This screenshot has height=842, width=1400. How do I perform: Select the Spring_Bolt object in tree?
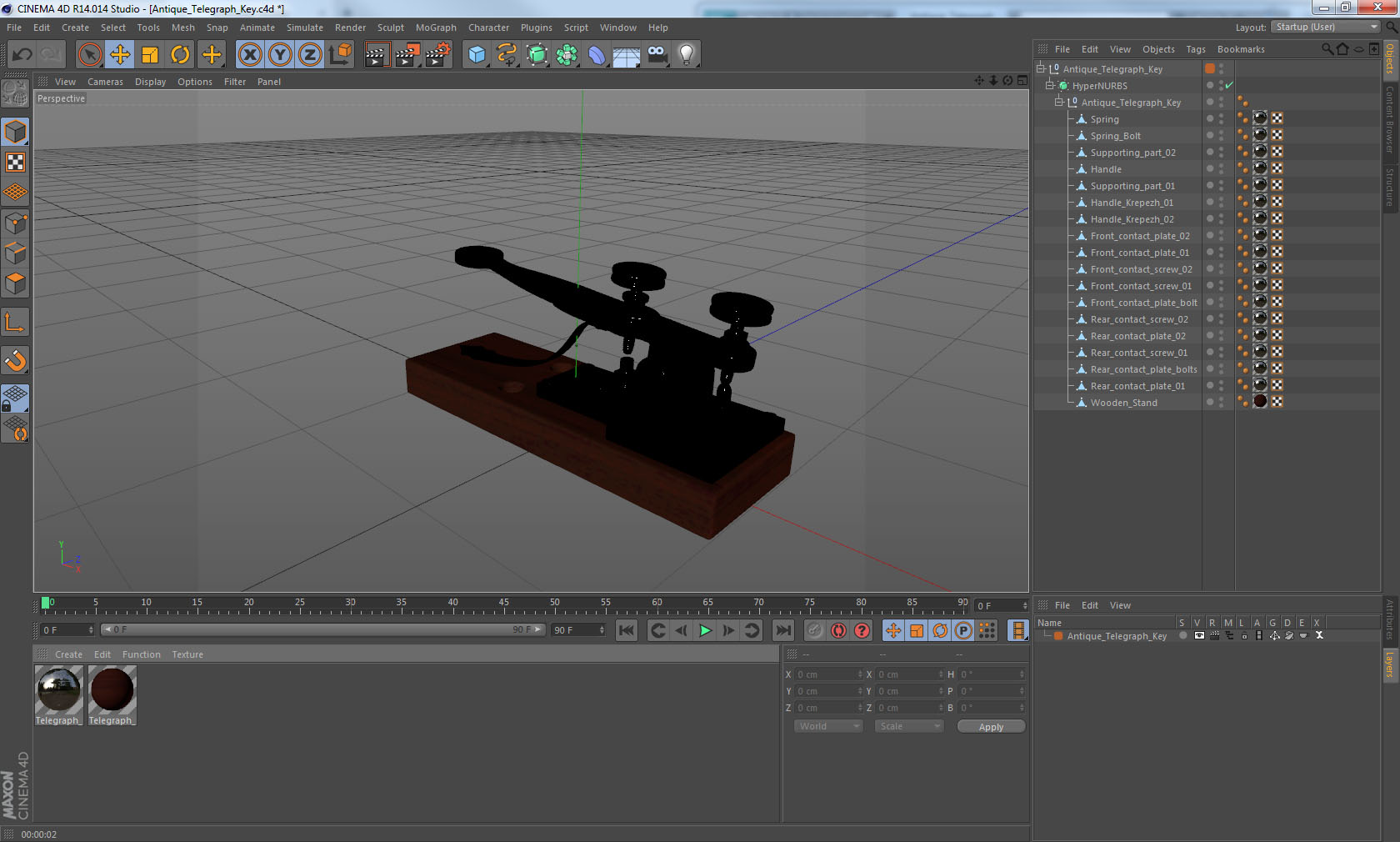[1115, 136]
